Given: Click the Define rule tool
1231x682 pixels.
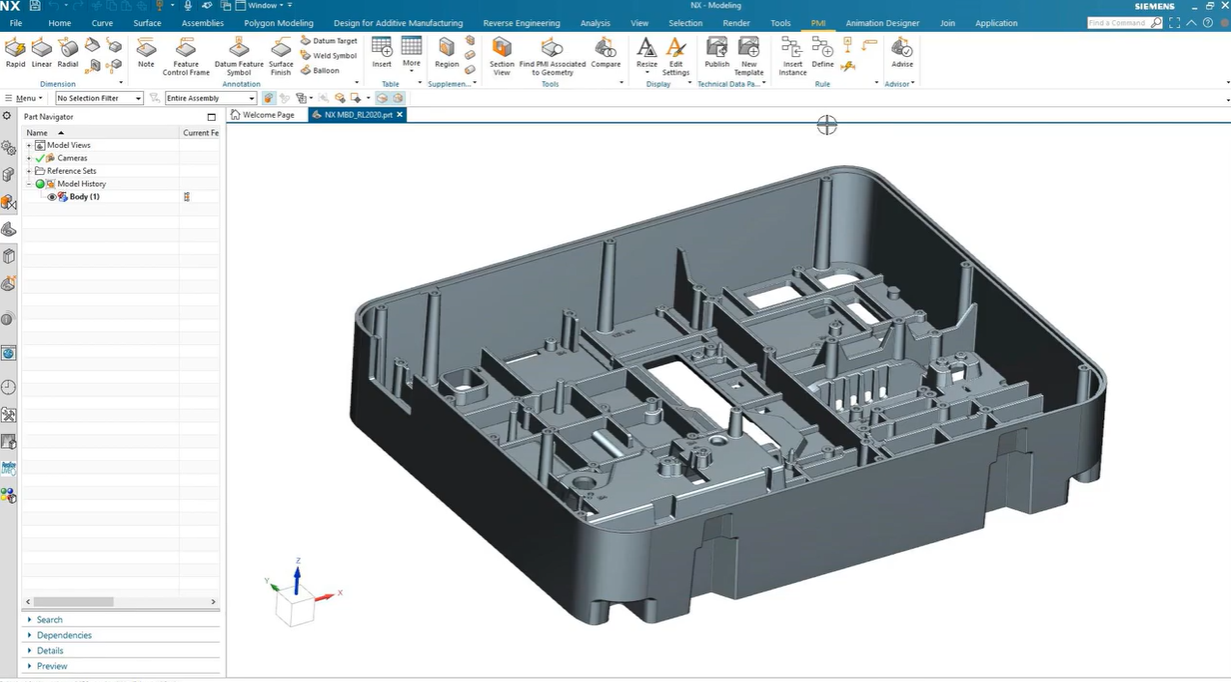Looking at the screenshot, I should pyautogui.click(x=823, y=53).
